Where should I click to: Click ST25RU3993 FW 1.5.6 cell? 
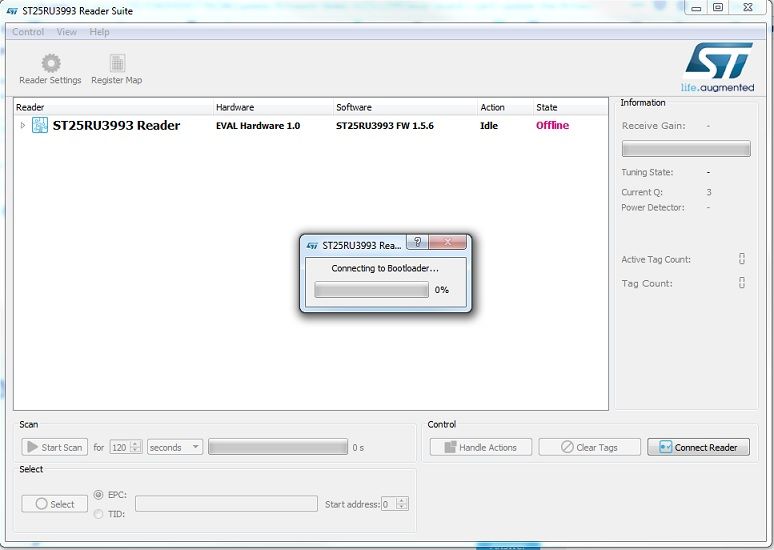click(385, 126)
